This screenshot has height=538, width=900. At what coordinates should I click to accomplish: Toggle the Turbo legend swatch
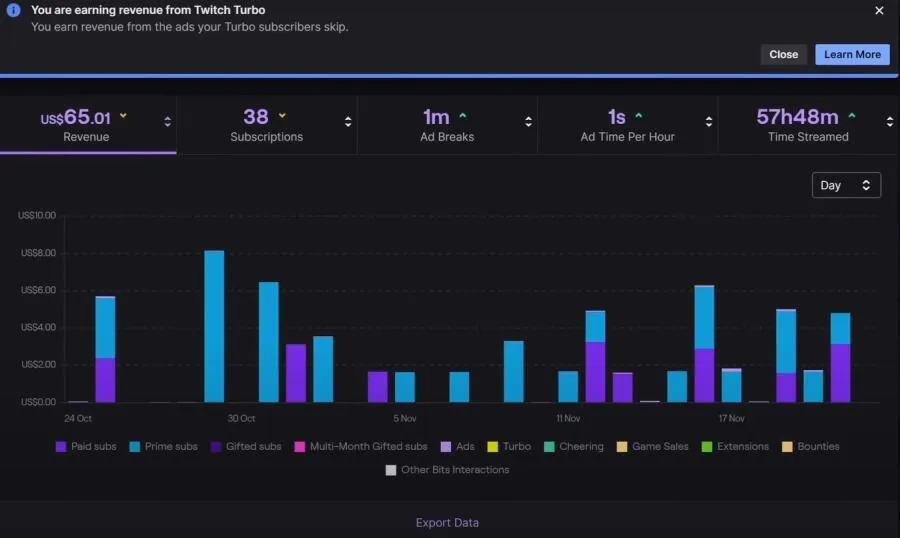pos(492,447)
